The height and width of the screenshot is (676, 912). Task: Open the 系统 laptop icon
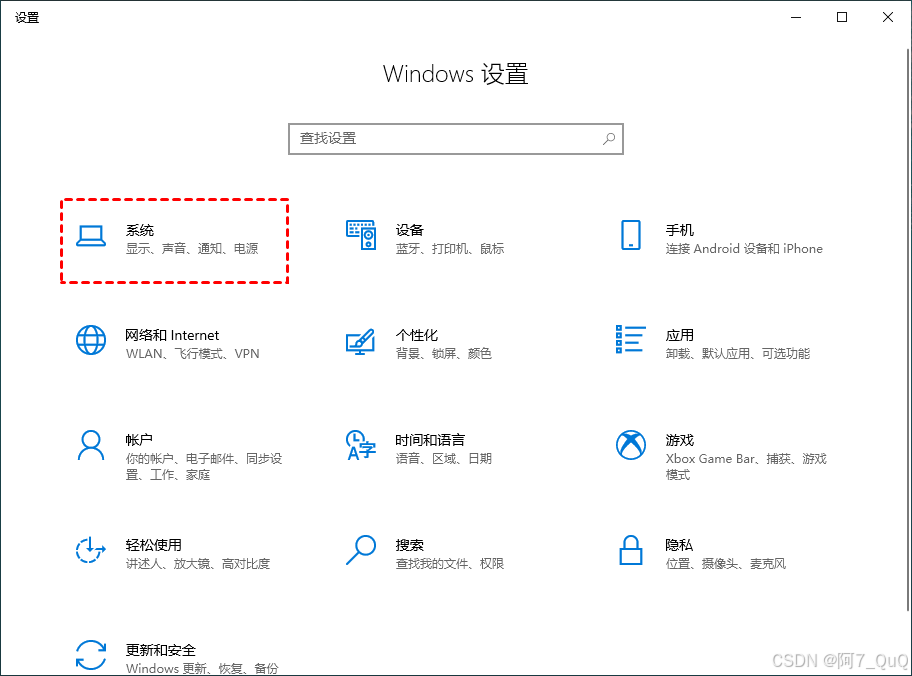coord(91,236)
